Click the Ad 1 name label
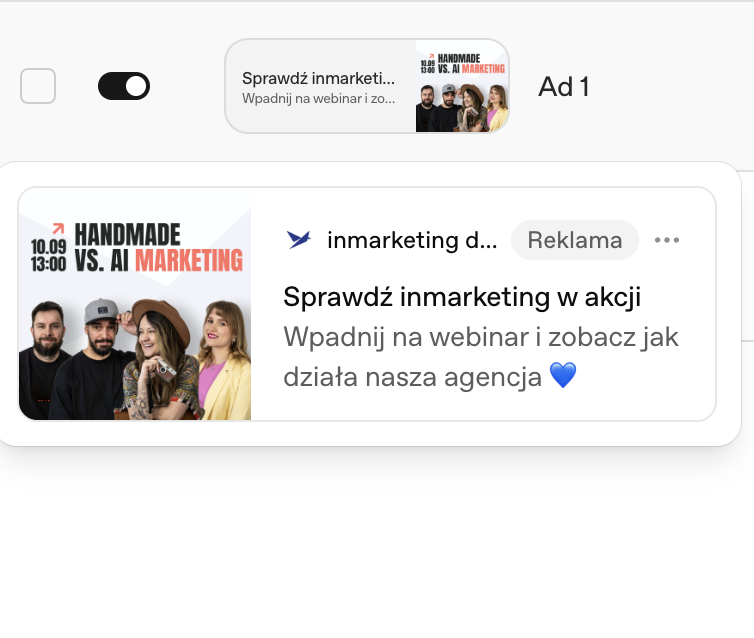Image resolution: width=754 pixels, height=638 pixels. [564, 87]
